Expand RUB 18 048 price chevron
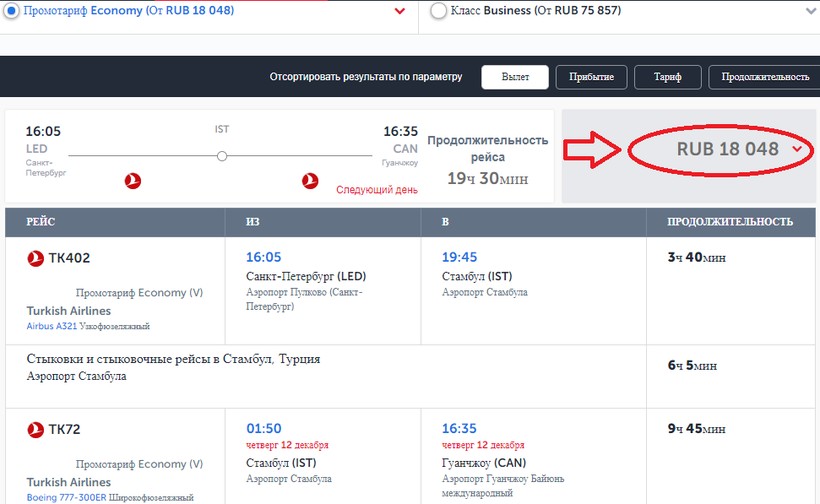 (x=797, y=149)
